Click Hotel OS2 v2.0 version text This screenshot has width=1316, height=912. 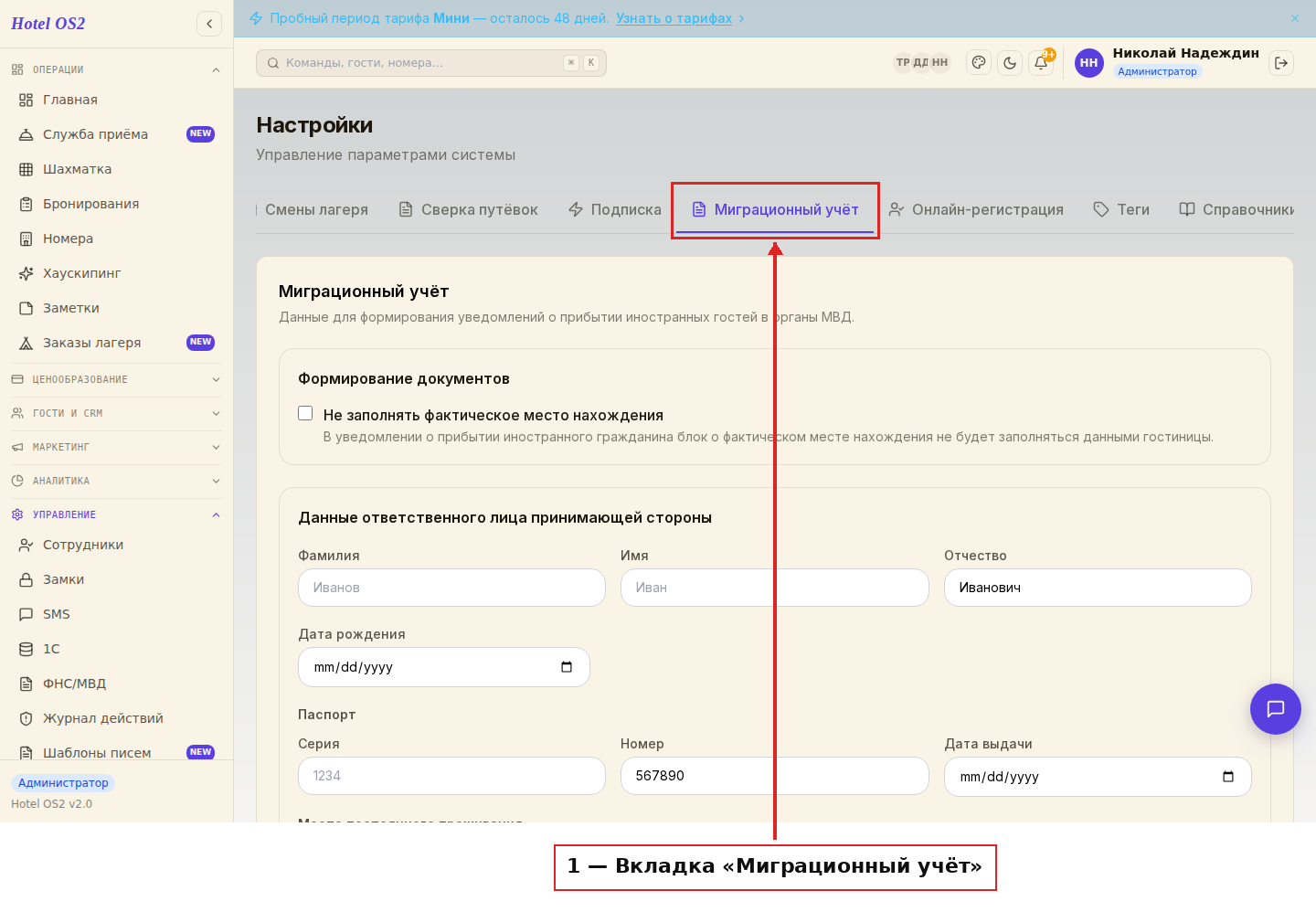click(x=51, y=804)
